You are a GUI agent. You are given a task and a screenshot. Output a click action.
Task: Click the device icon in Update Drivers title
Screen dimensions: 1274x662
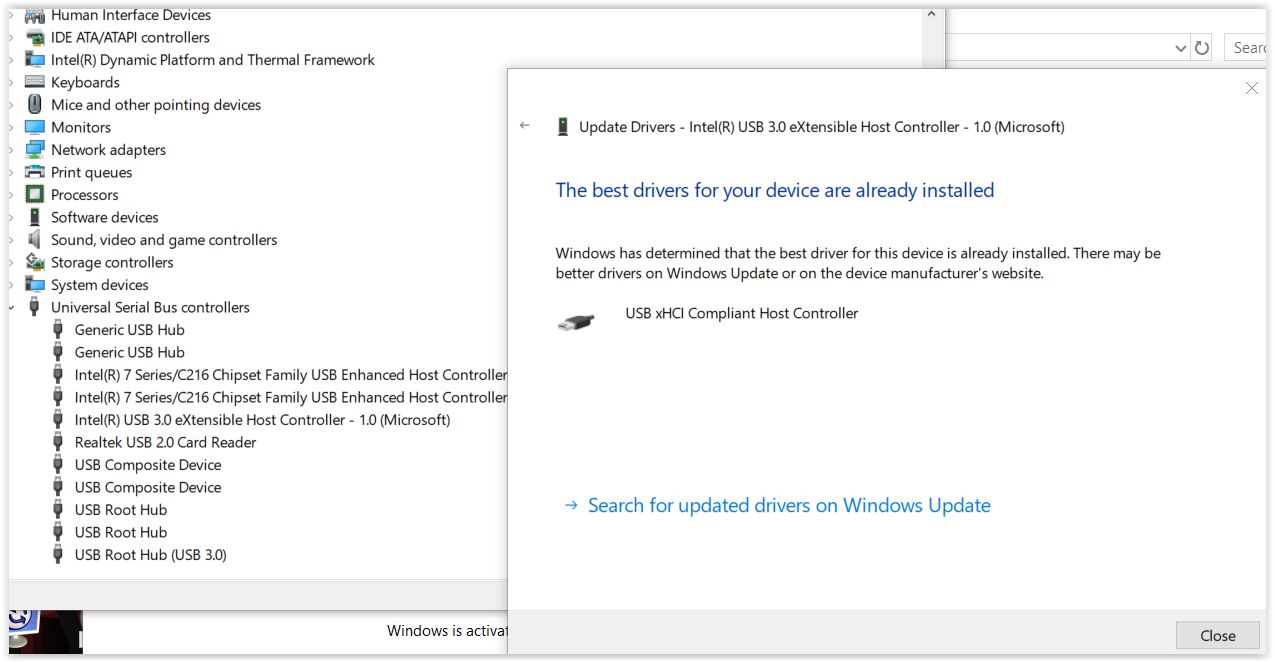coord(563,127)
